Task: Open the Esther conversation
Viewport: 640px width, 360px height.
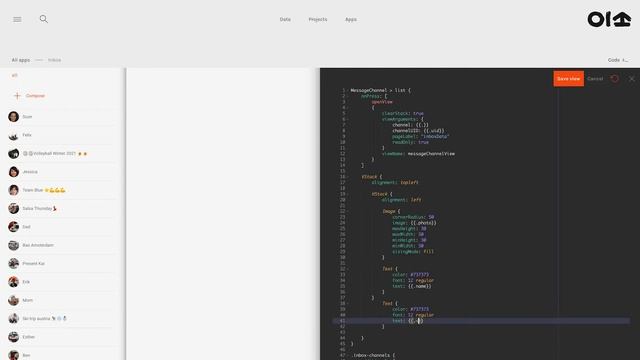Action: [62, 337]
